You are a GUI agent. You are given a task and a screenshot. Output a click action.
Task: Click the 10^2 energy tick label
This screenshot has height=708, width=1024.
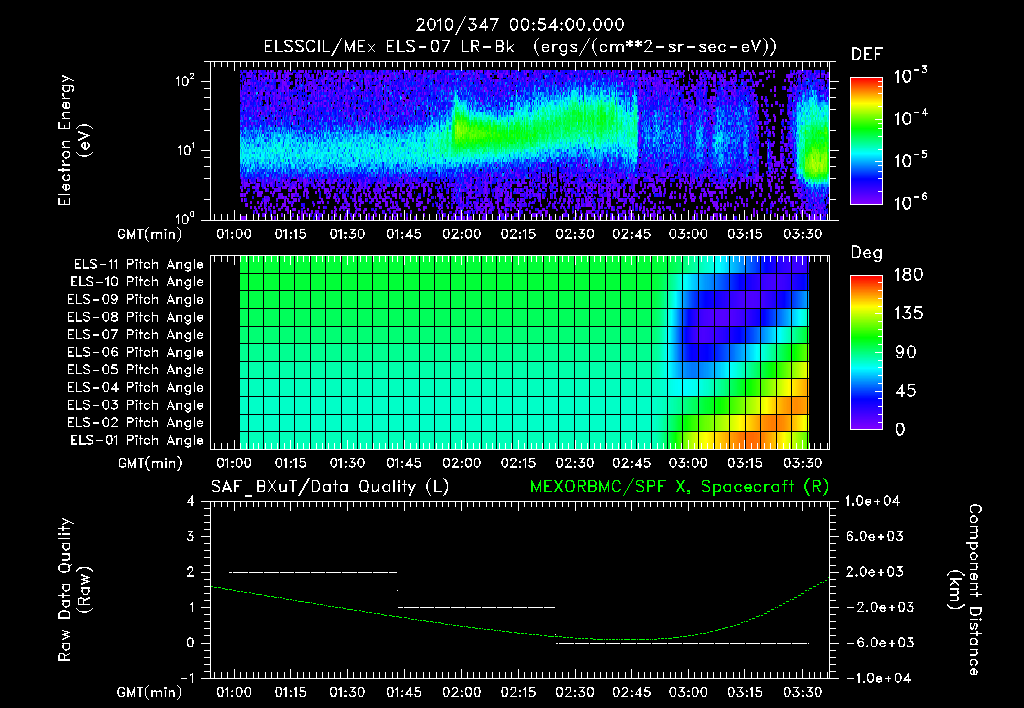point(185,81)
